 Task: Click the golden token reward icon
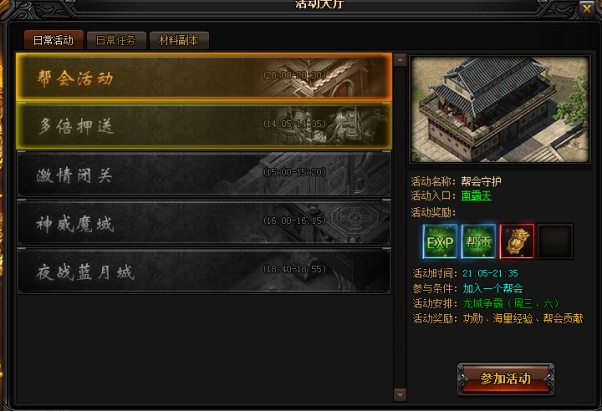(517, 242)
